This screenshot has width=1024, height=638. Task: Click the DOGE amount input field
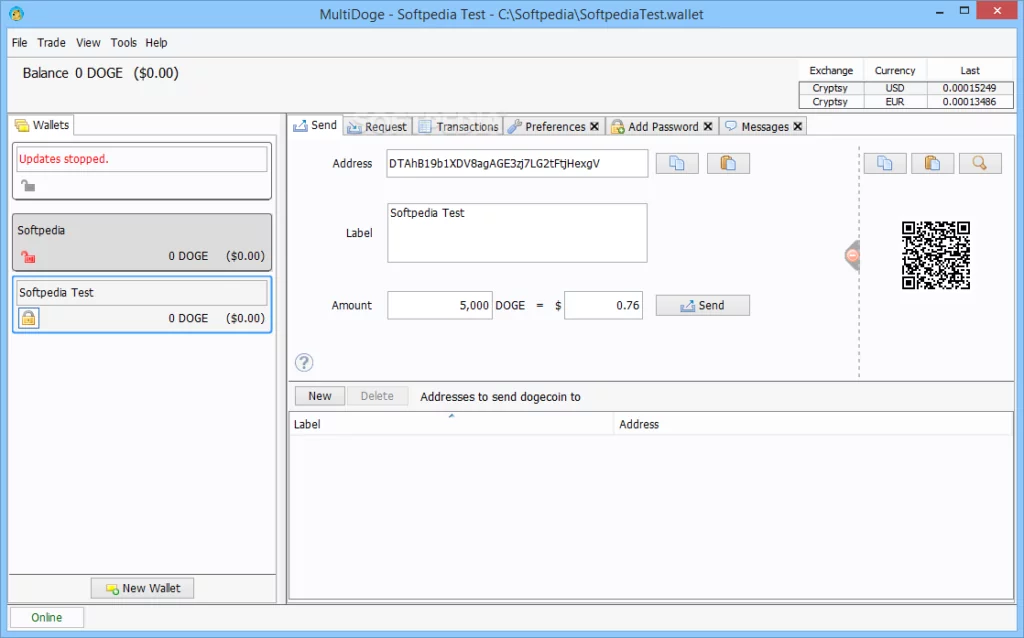tap(439, 306)
